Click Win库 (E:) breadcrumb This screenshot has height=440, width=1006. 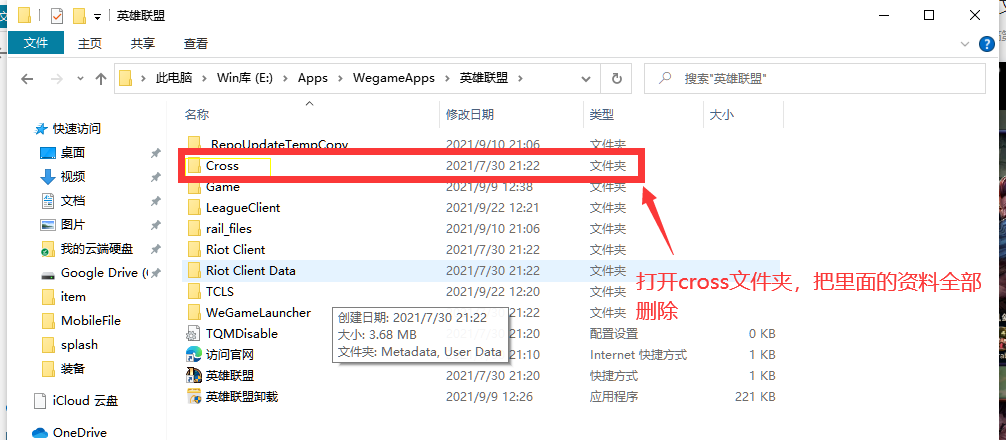tap(245, 78)
